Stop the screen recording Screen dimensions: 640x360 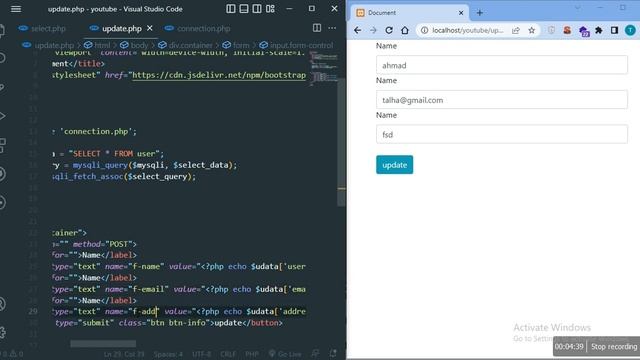[614, 347]
